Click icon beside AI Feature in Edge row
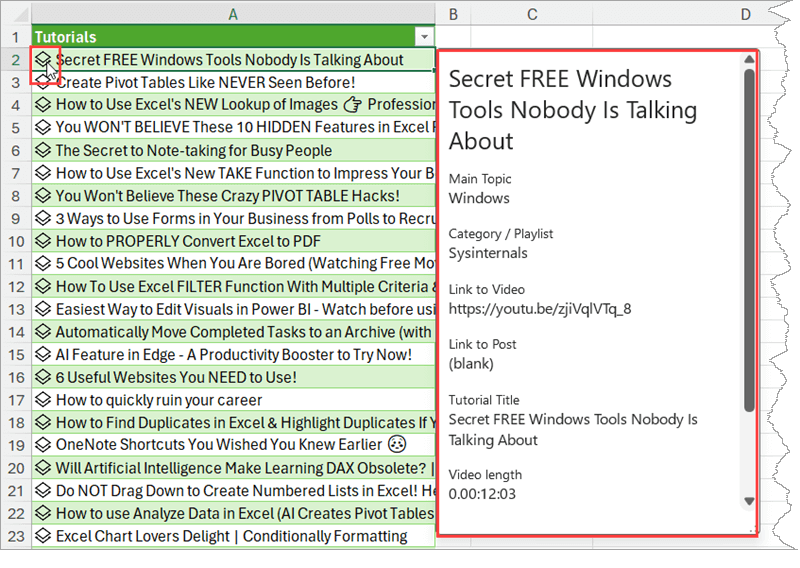 click(x=43, y=355)
